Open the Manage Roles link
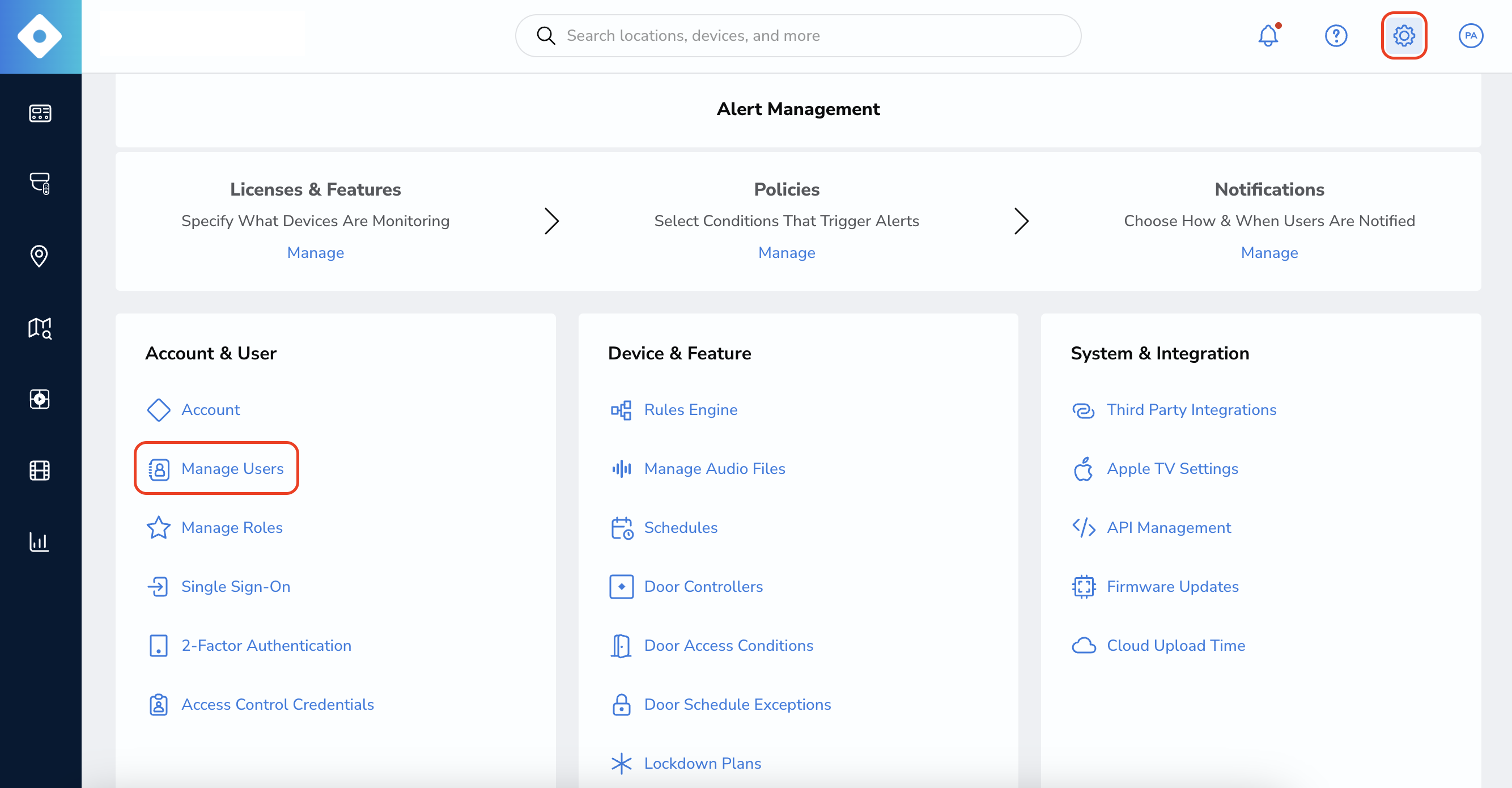Screen dimensions: 1512x788 click(x=232, y=527)
